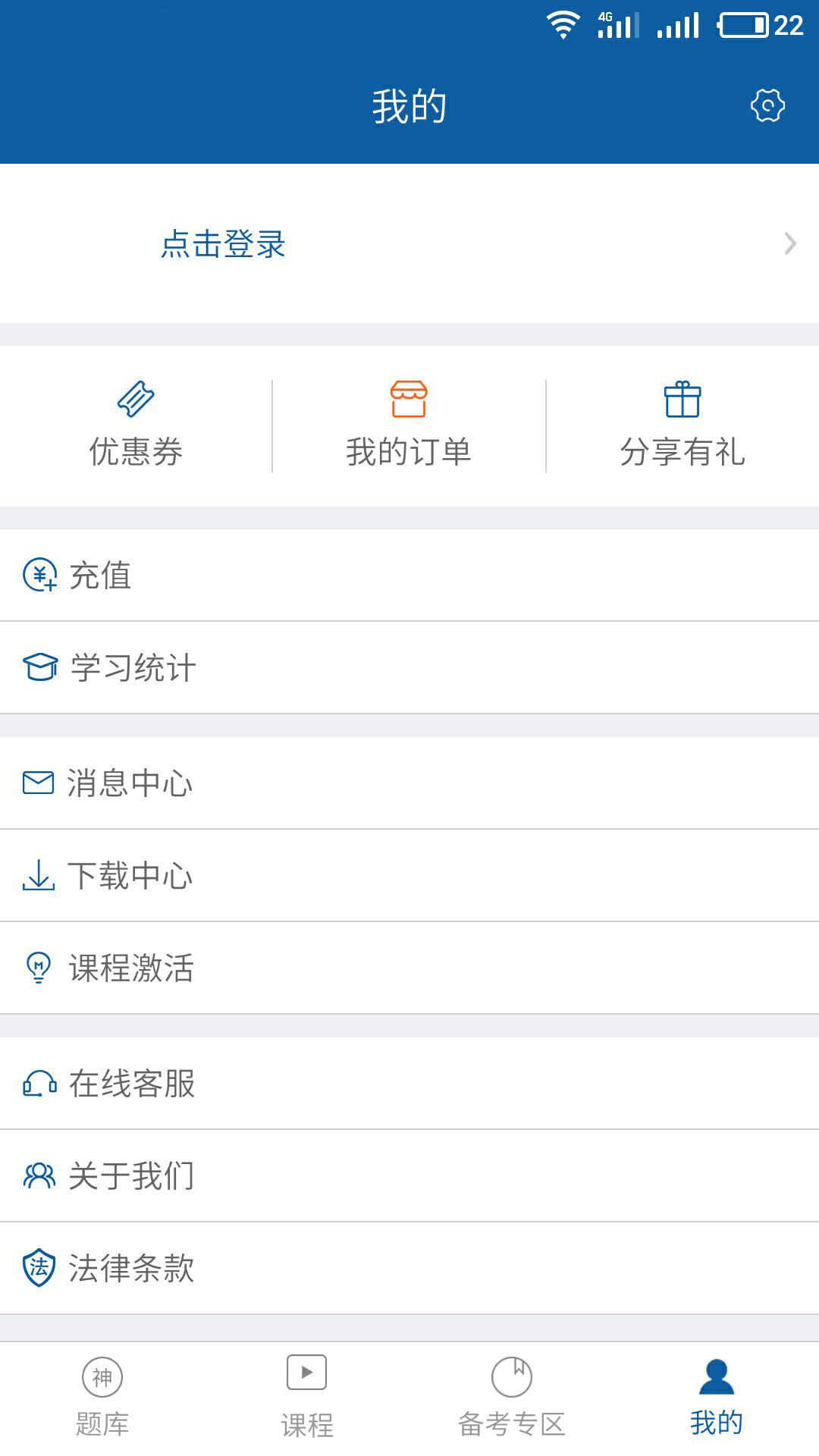Viewport: 819px width, 1456px height.
Task: Expand login row with right chevron
Action: (790, 243)
